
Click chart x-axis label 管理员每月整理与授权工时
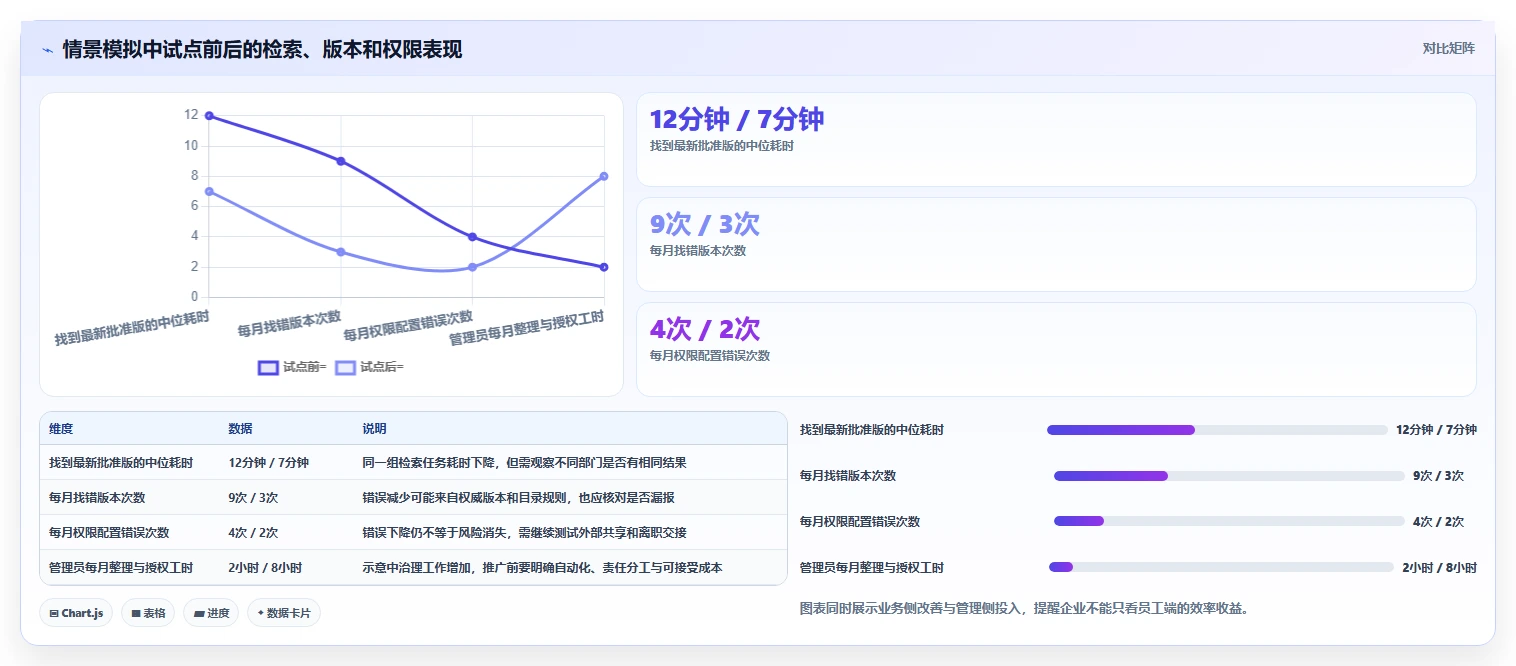(x=527, y=328)
